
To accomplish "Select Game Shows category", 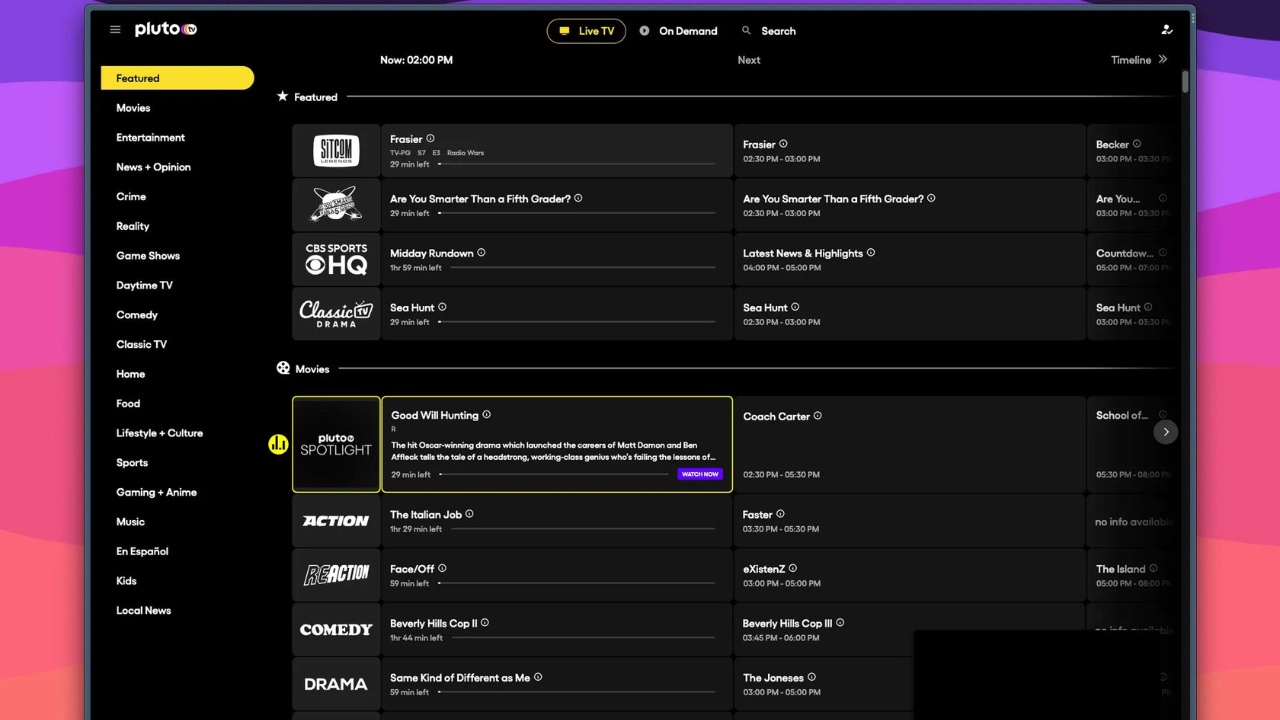I will pos(148,255).
